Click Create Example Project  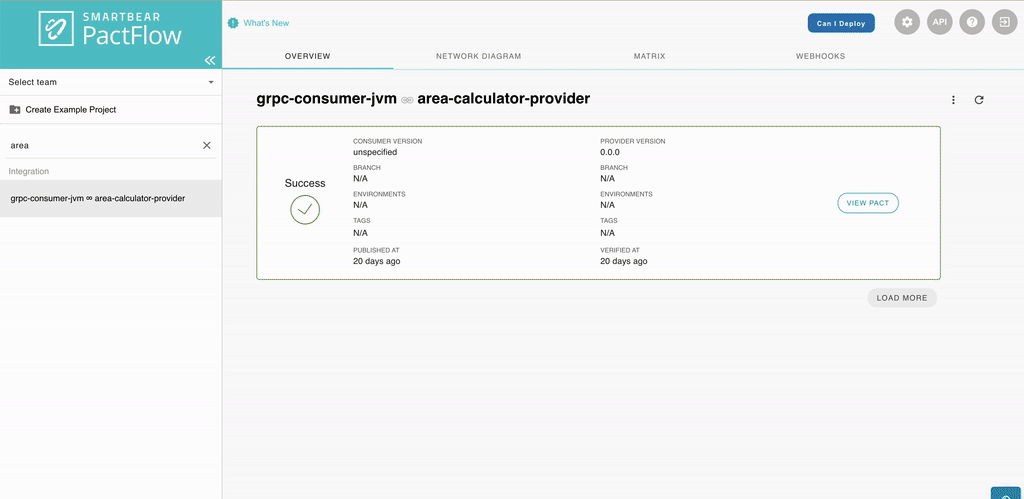71,110
